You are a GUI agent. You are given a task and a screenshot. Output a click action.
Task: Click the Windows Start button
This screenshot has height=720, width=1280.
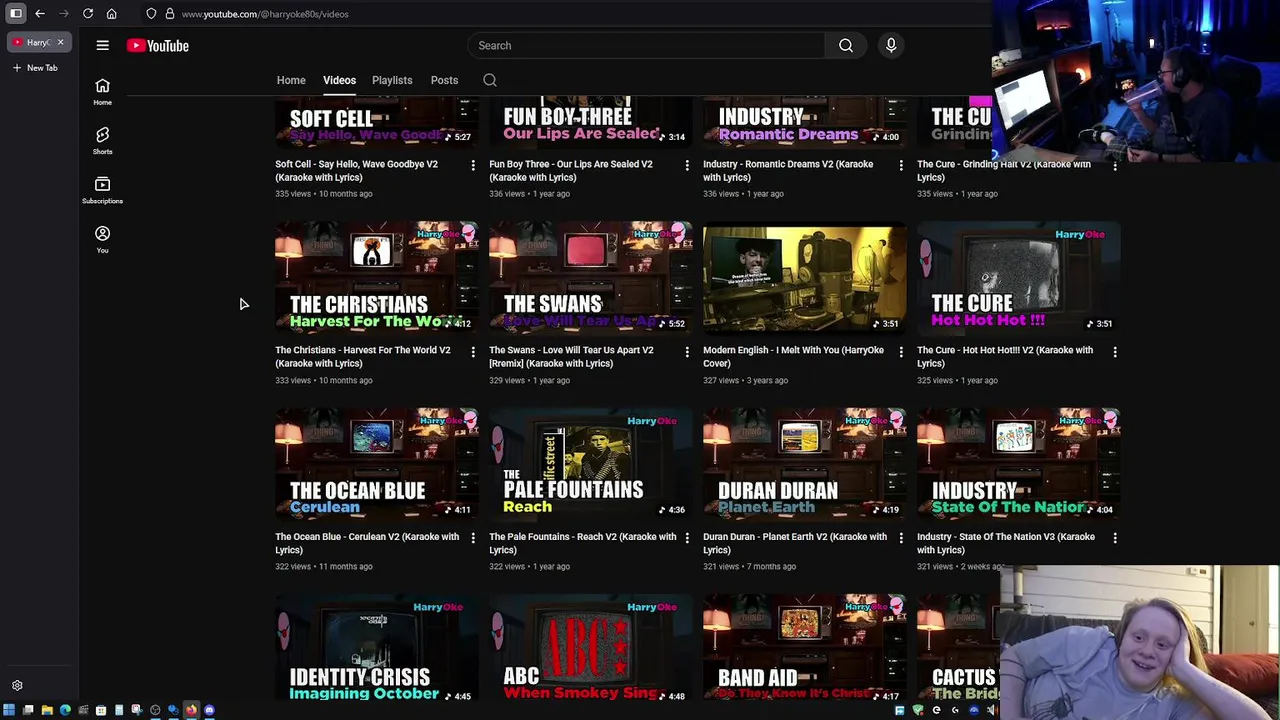pyautogui.click(x=9, y=710)
